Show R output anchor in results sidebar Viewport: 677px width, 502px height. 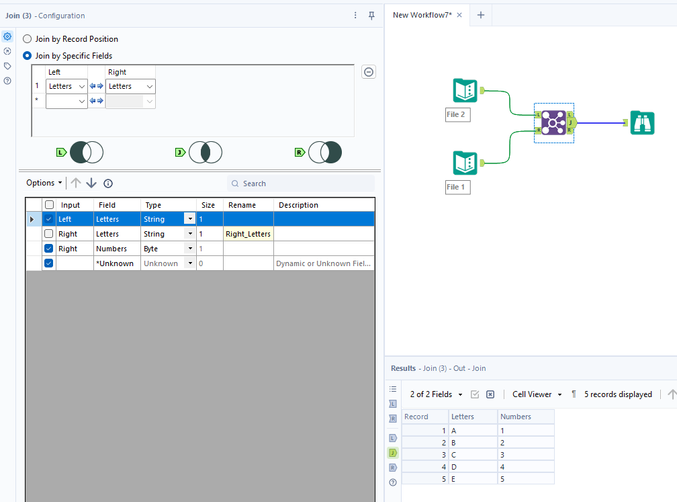click(393, 467)
